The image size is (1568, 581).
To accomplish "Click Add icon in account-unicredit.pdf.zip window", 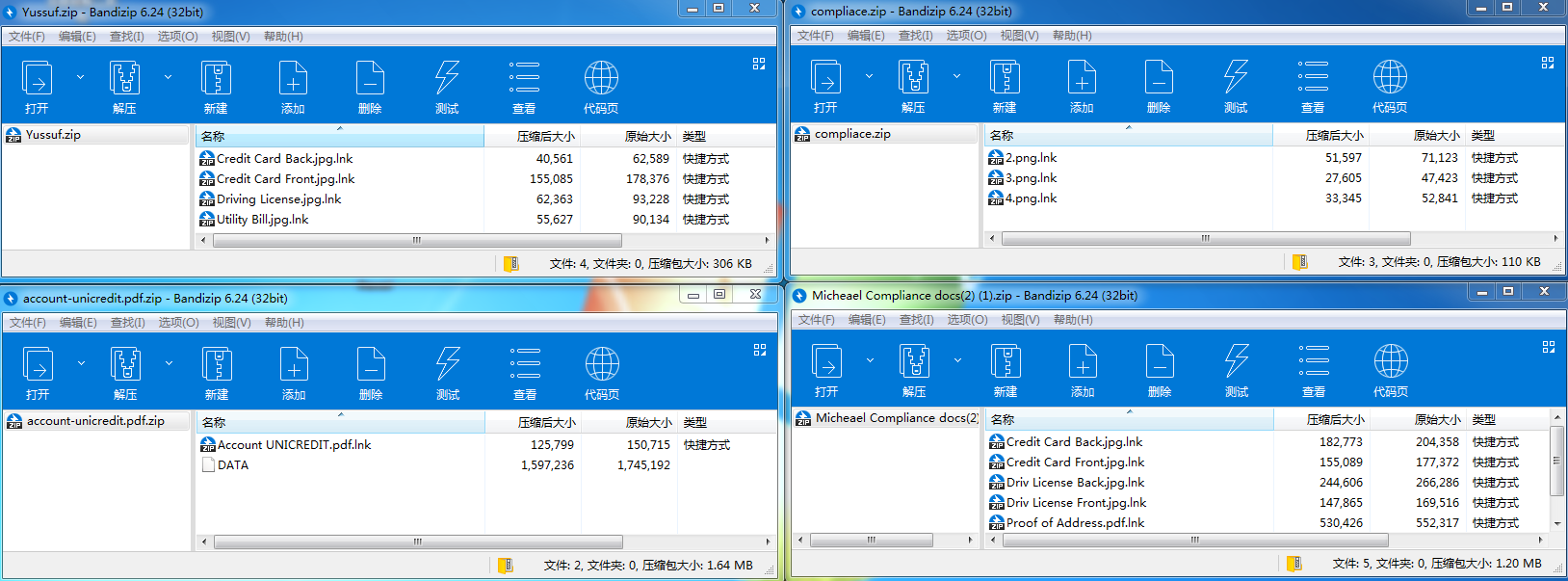I will tap(294, 364).
